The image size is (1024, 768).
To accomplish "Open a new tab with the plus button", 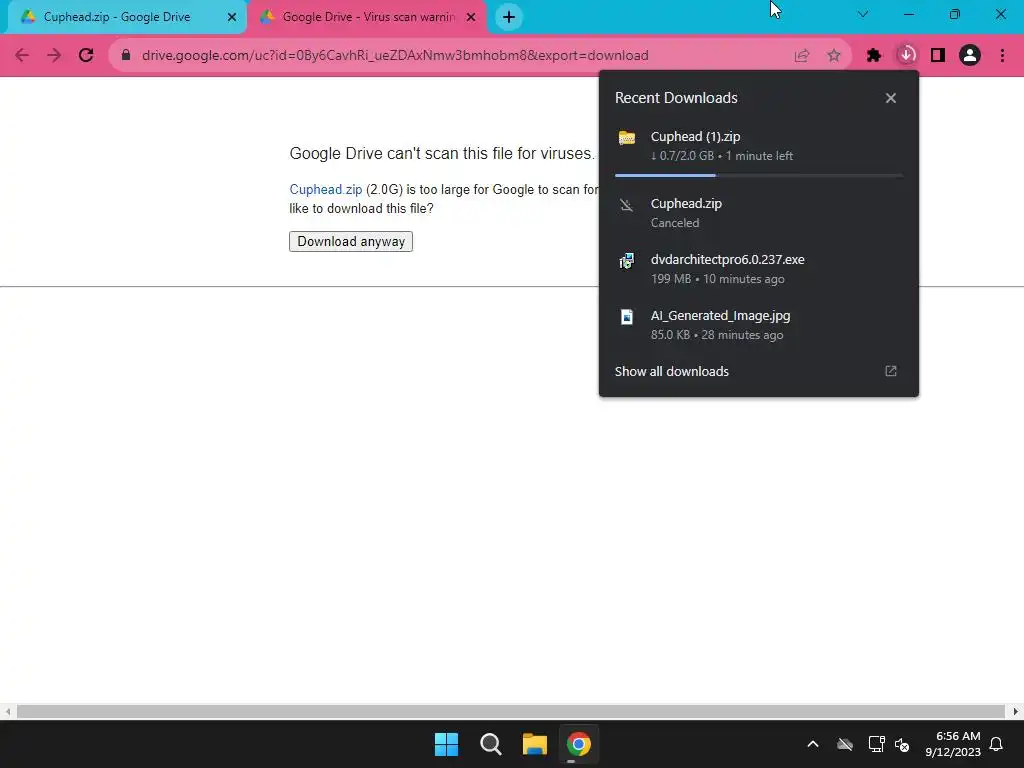I will click(509, 17).
